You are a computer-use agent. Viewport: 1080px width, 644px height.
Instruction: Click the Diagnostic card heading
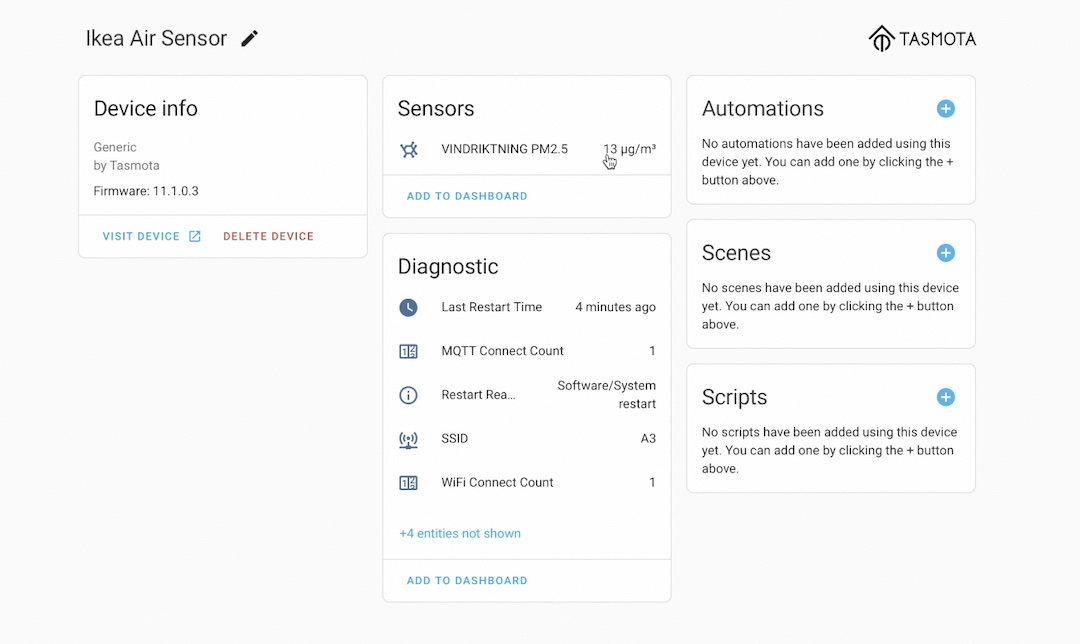448,267
